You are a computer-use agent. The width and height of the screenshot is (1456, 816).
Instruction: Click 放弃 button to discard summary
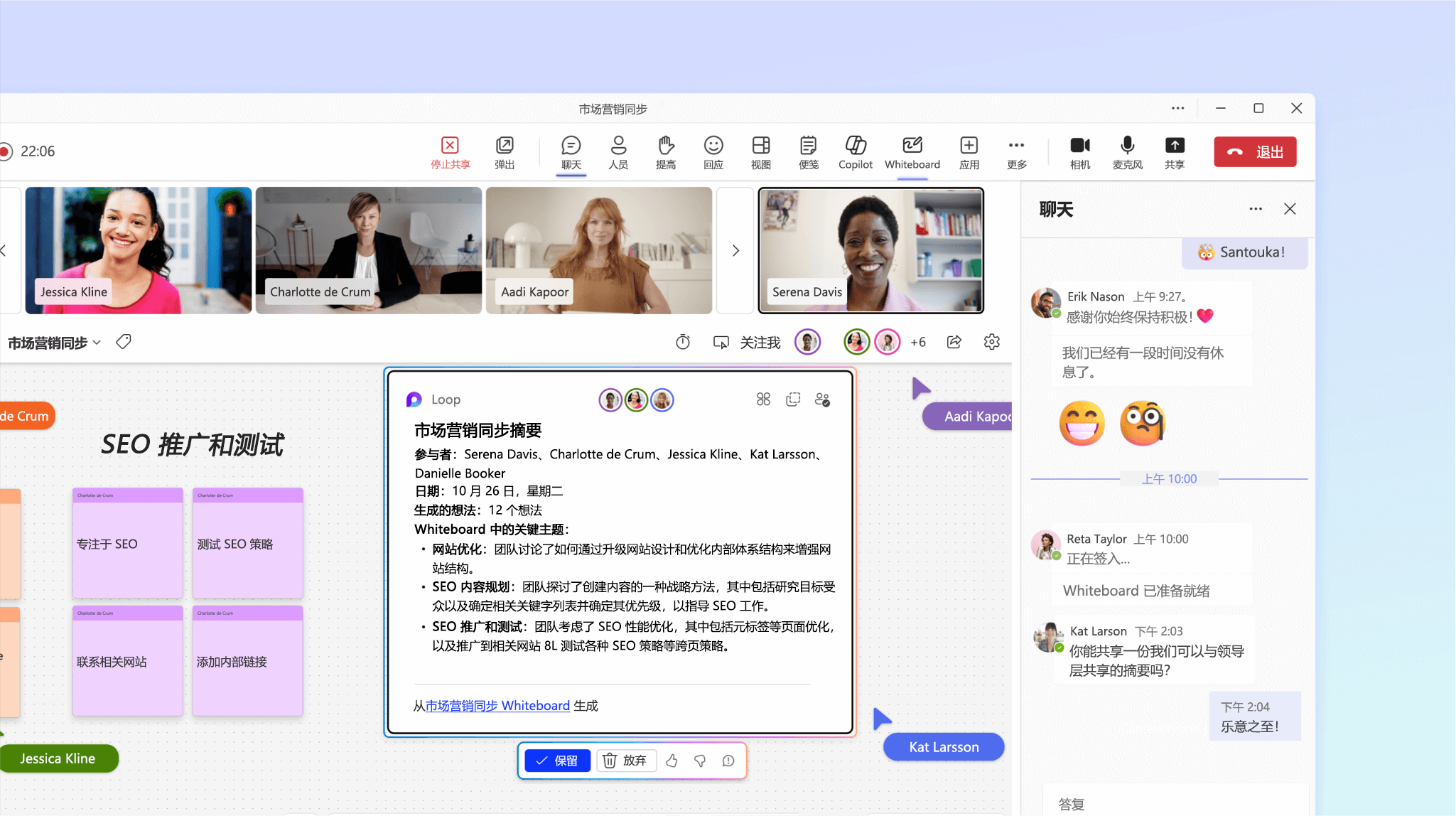tap(621, 761)
